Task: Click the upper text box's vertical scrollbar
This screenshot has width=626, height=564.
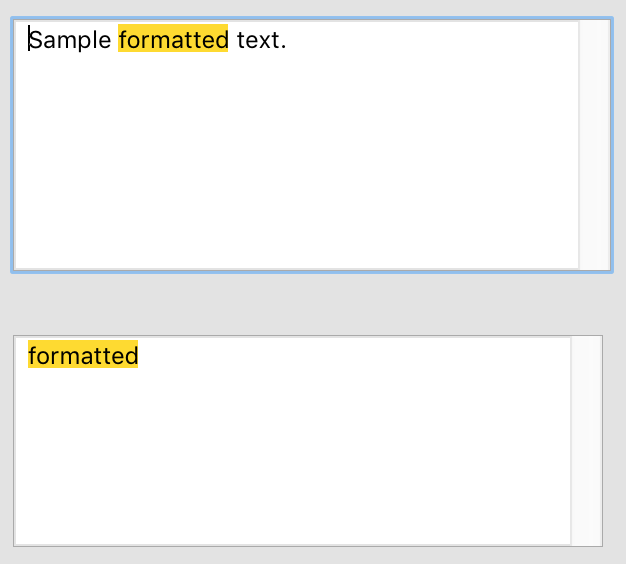Action: [595, 145]
